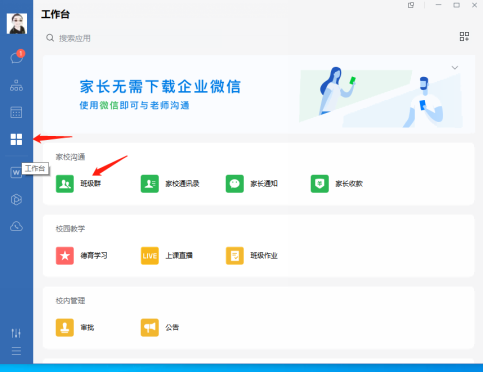Open the user avatar profile picture
Screen dimensions: 483x373
[x=17, y=23]
